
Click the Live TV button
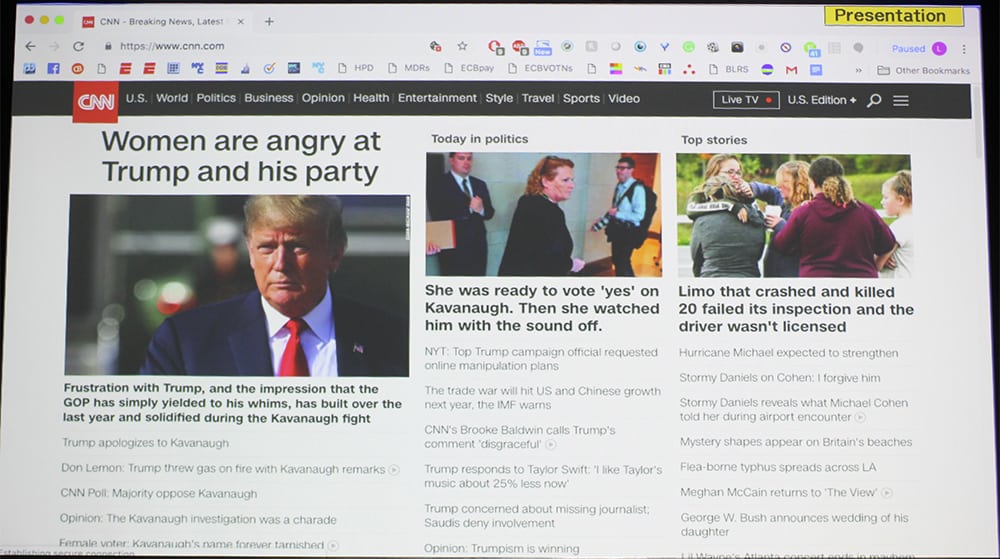point(746,100)
